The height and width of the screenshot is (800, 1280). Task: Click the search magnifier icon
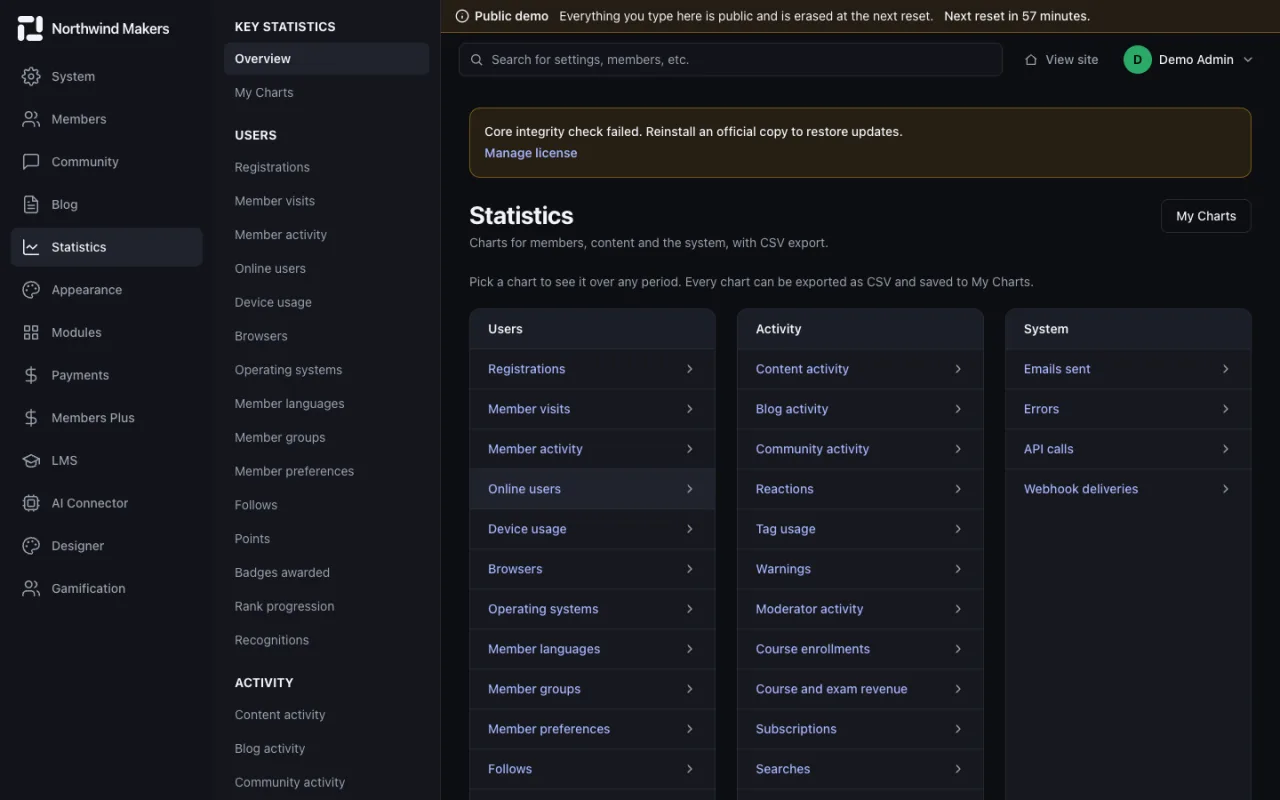point(477,60)
